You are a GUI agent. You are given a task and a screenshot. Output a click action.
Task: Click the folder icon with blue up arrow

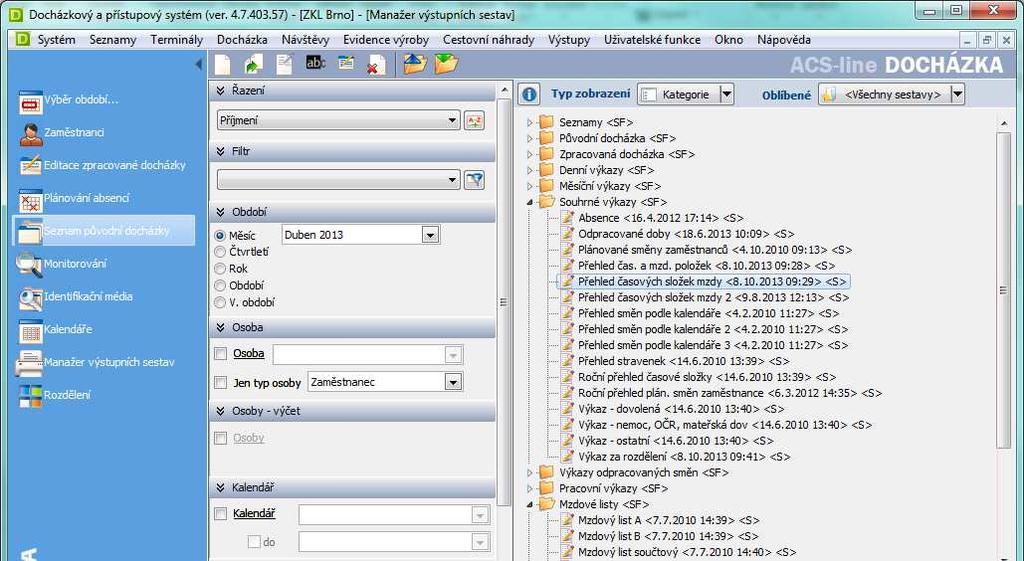point(415,63)
